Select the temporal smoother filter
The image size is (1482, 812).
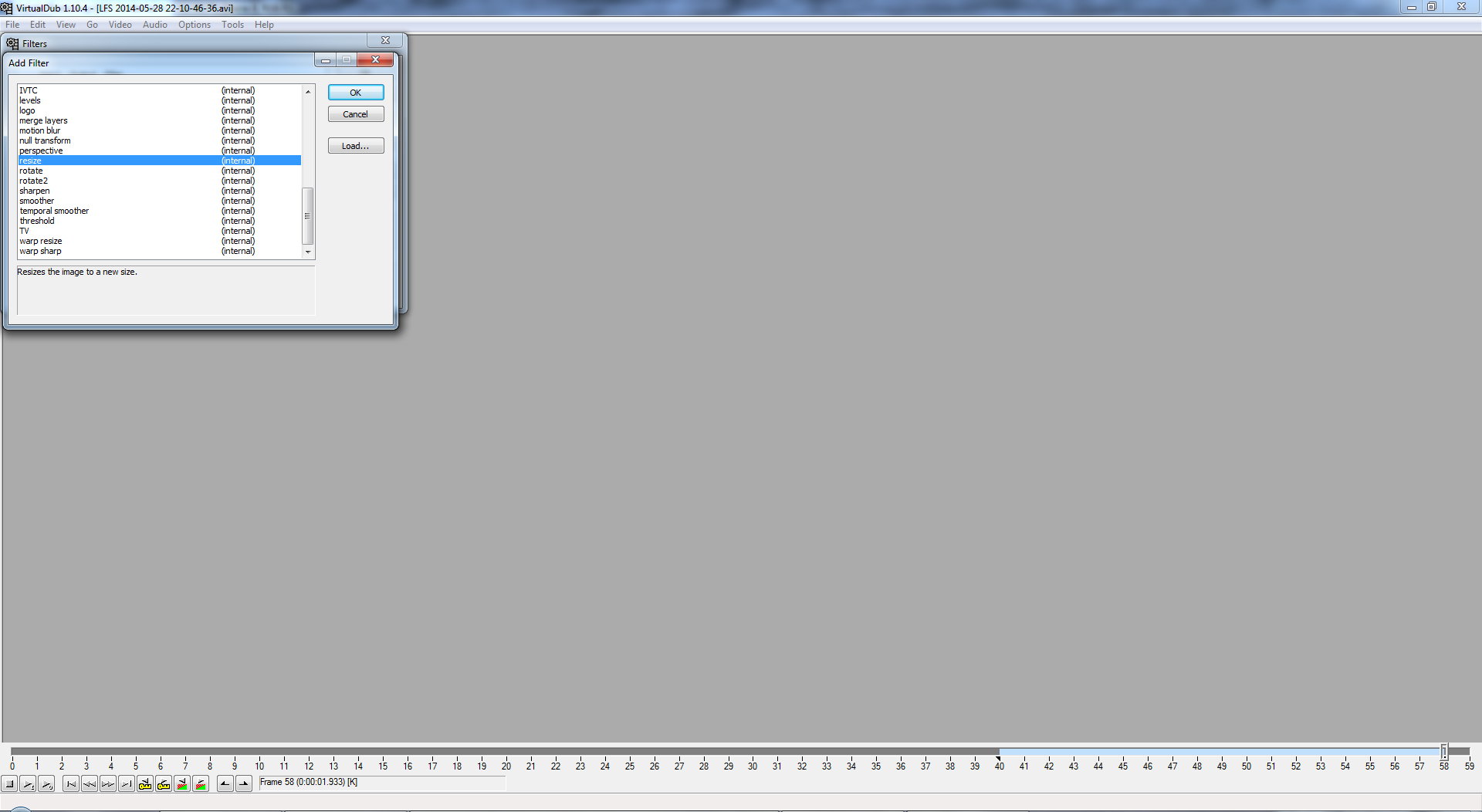tap(54, 211)
